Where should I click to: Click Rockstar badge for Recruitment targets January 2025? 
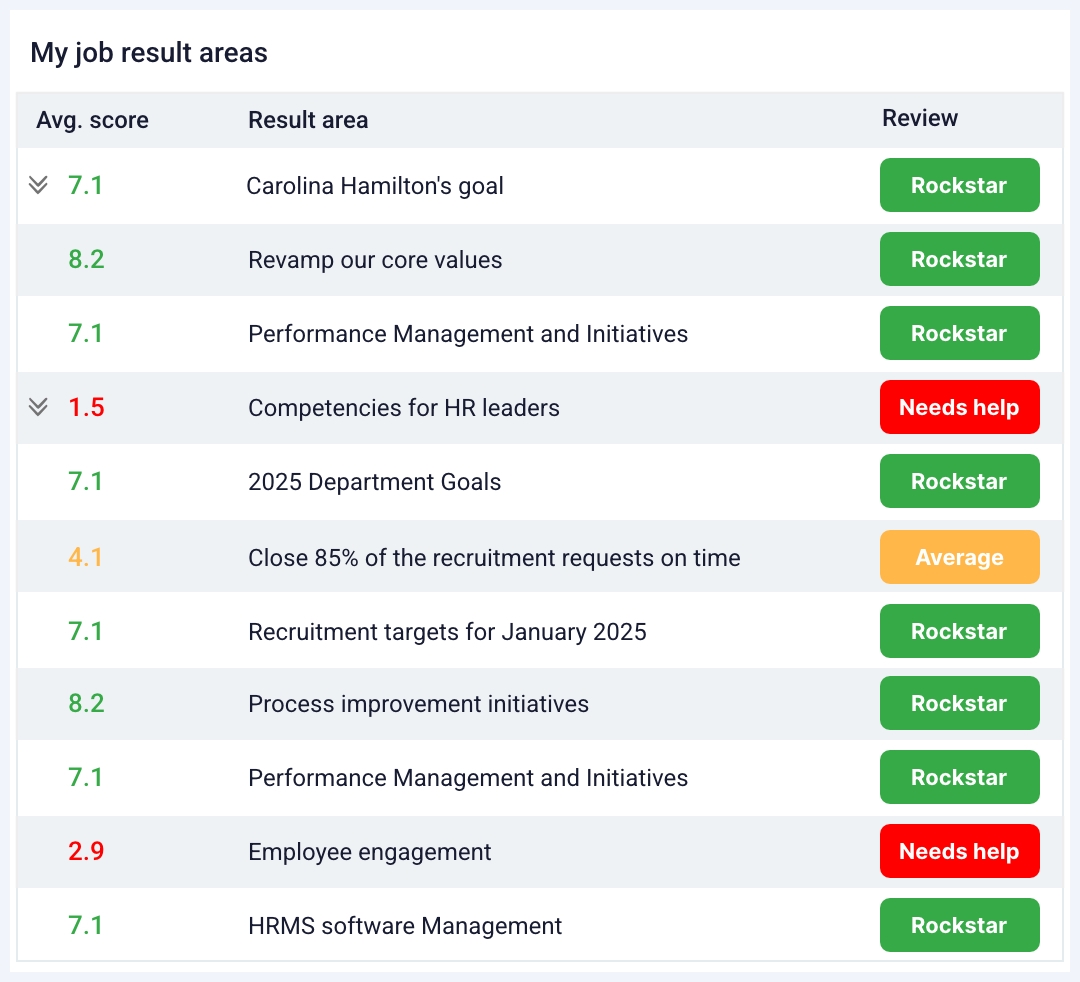[x=959, y=631]
